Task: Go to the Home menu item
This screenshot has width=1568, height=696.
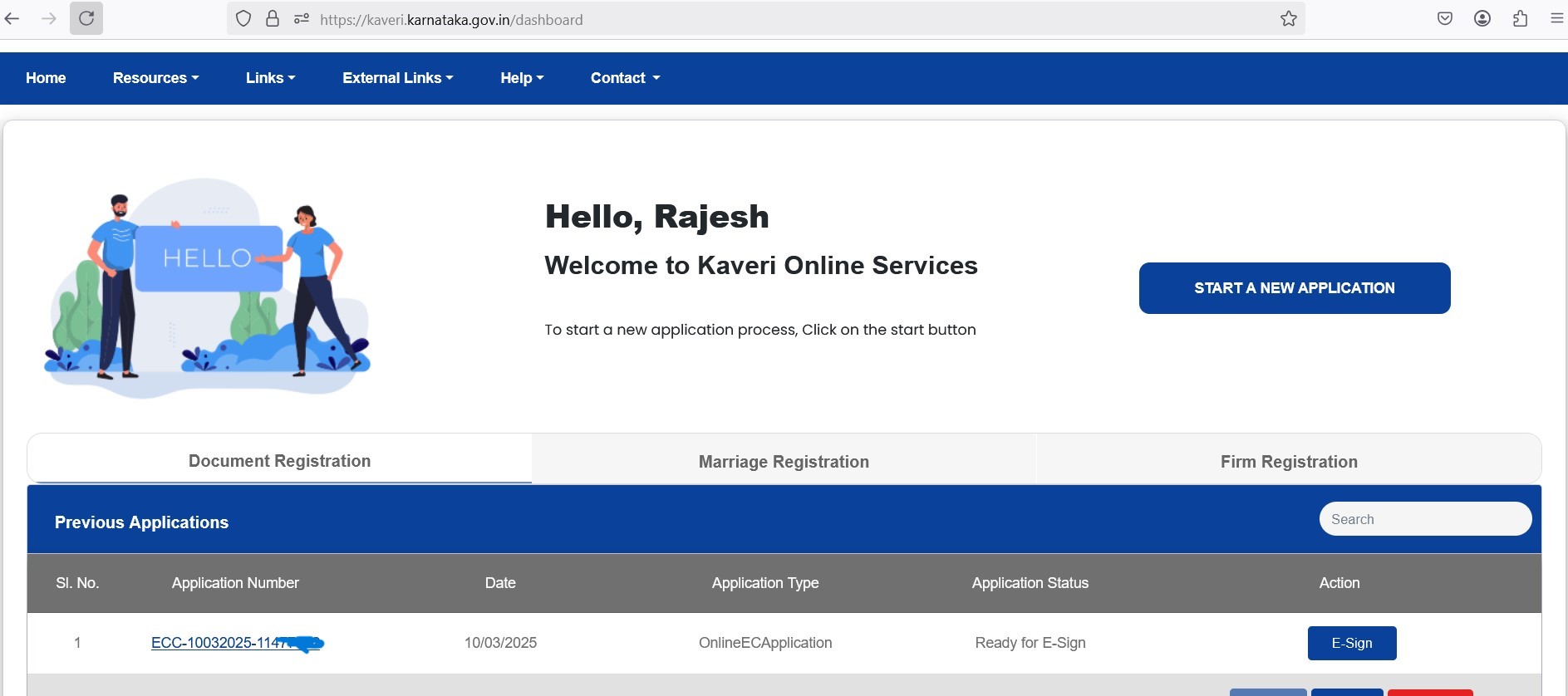Action: (46, 78)
